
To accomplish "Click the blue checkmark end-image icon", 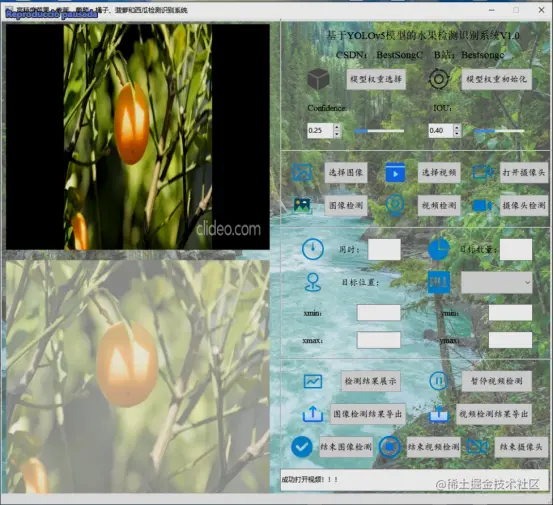I will [302, 447].
